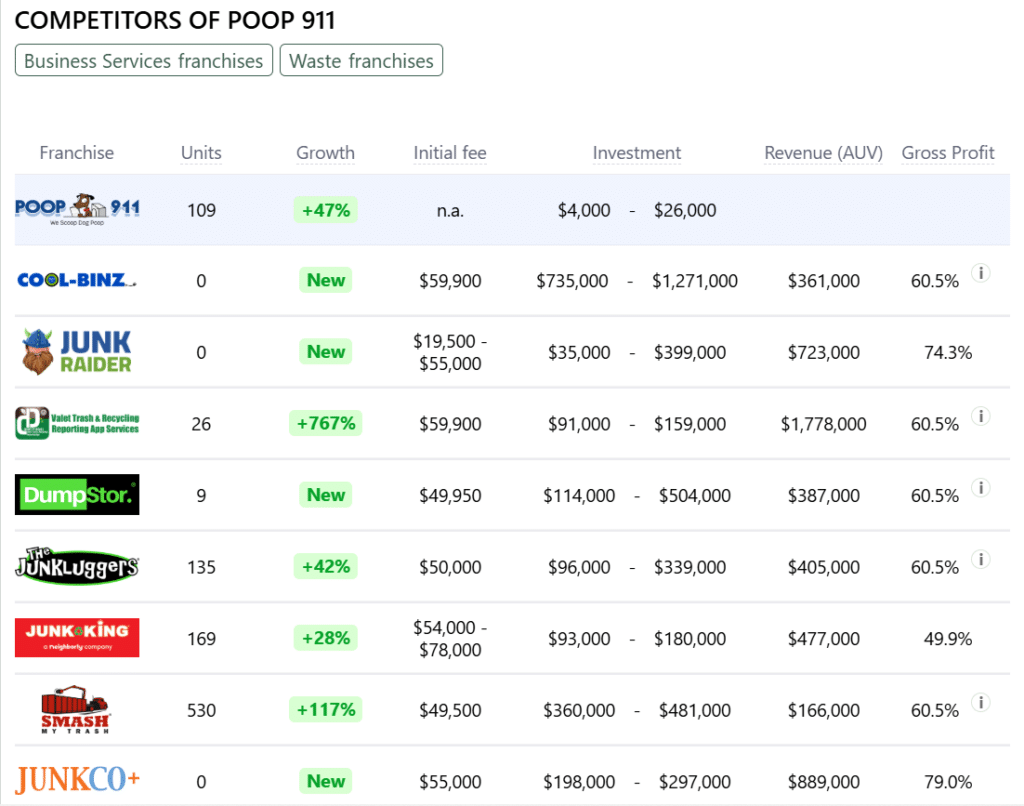Click info icon in Smash My Trash row
Viewport: 1024px width, 806px height.
(980, 702)
